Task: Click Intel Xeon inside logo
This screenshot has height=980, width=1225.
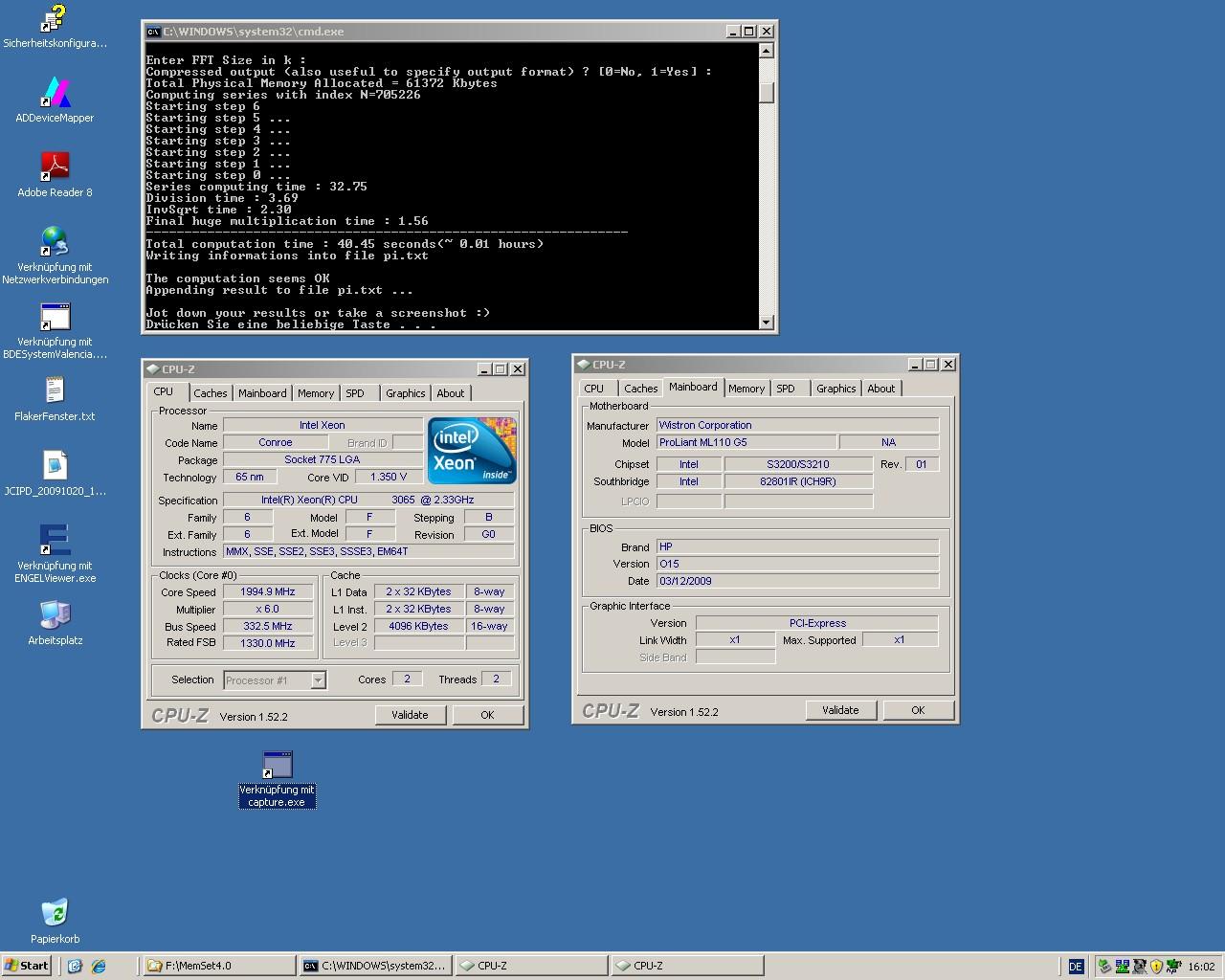Action: 472,450
